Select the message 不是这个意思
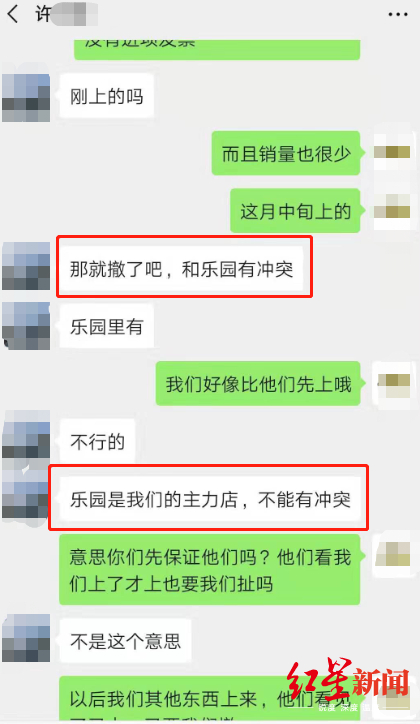Viewport: 420px width, 724px height. coord(125,641)
